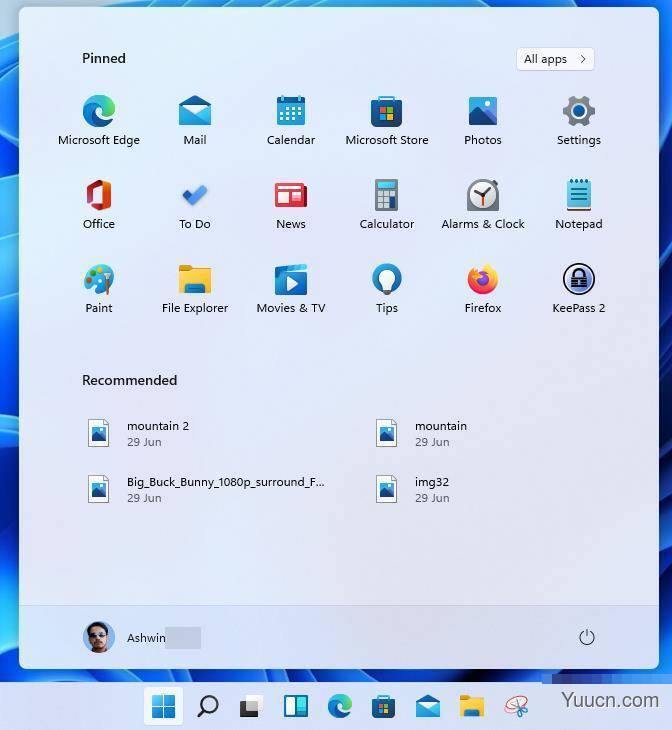The width and height of the screenshot is (672, 730).
Task: Launch Firefox from pinned apps
Action: coord(482,288)
